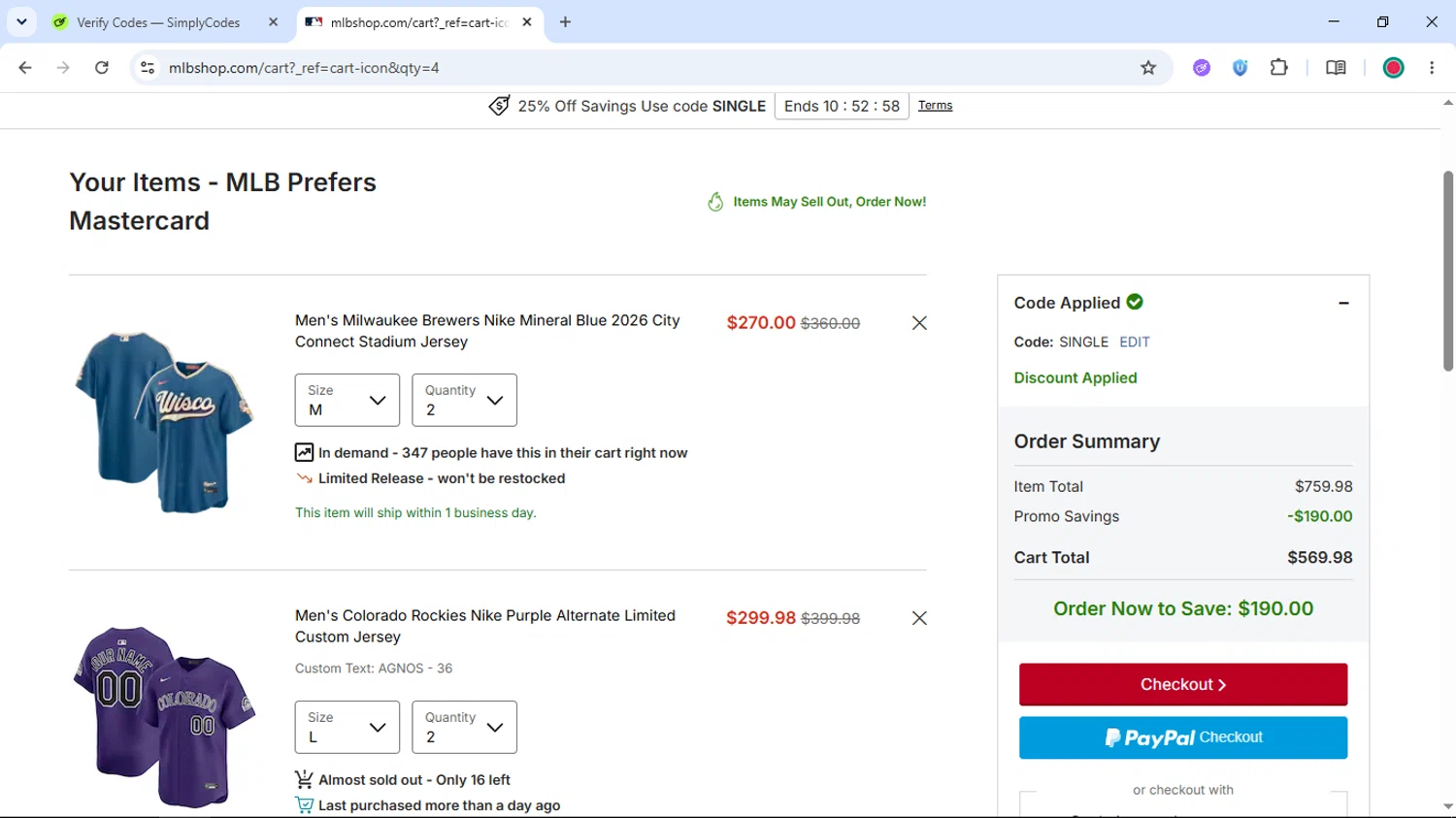Screen dimensions: 1456x818
Task: Click the 'Discount Applied' green text
Action: coord(1075,377)
